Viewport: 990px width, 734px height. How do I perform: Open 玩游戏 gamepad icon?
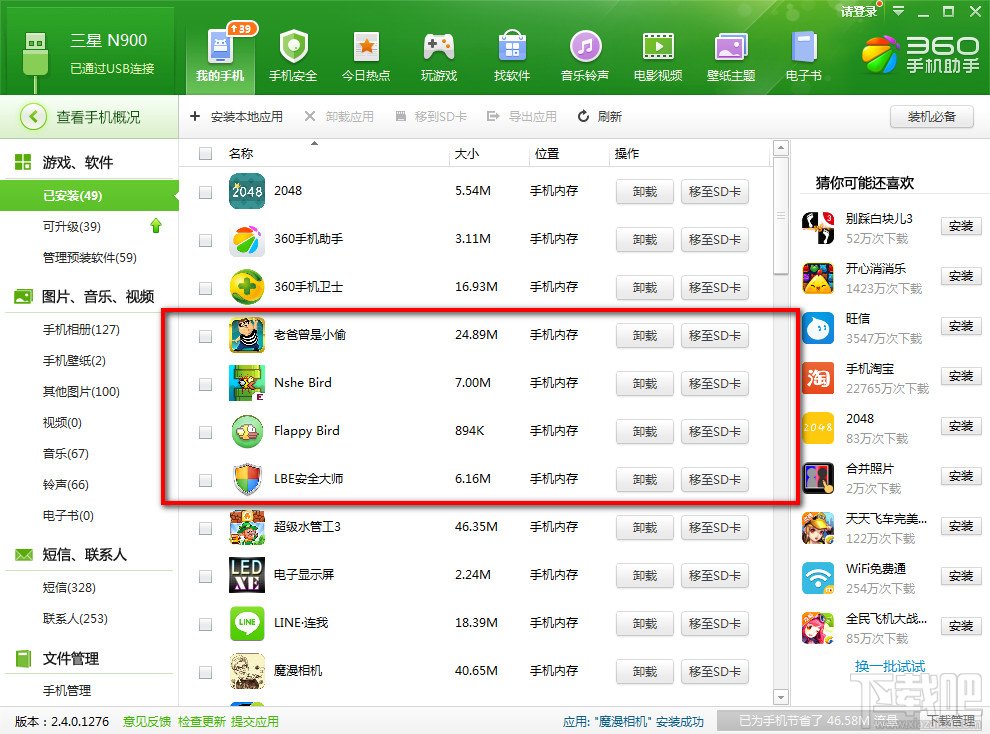(x=439, y=47)
